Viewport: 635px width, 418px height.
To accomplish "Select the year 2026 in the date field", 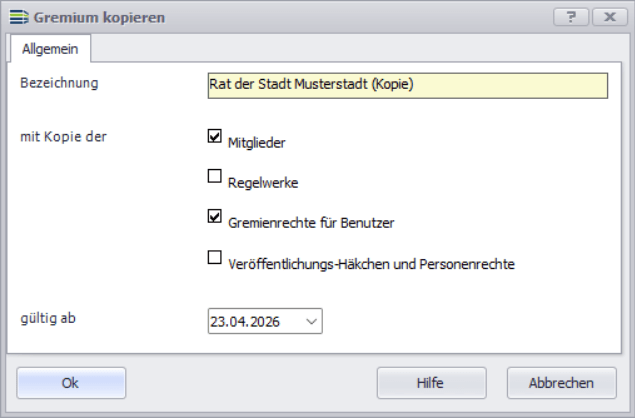I will click(264, 321).
